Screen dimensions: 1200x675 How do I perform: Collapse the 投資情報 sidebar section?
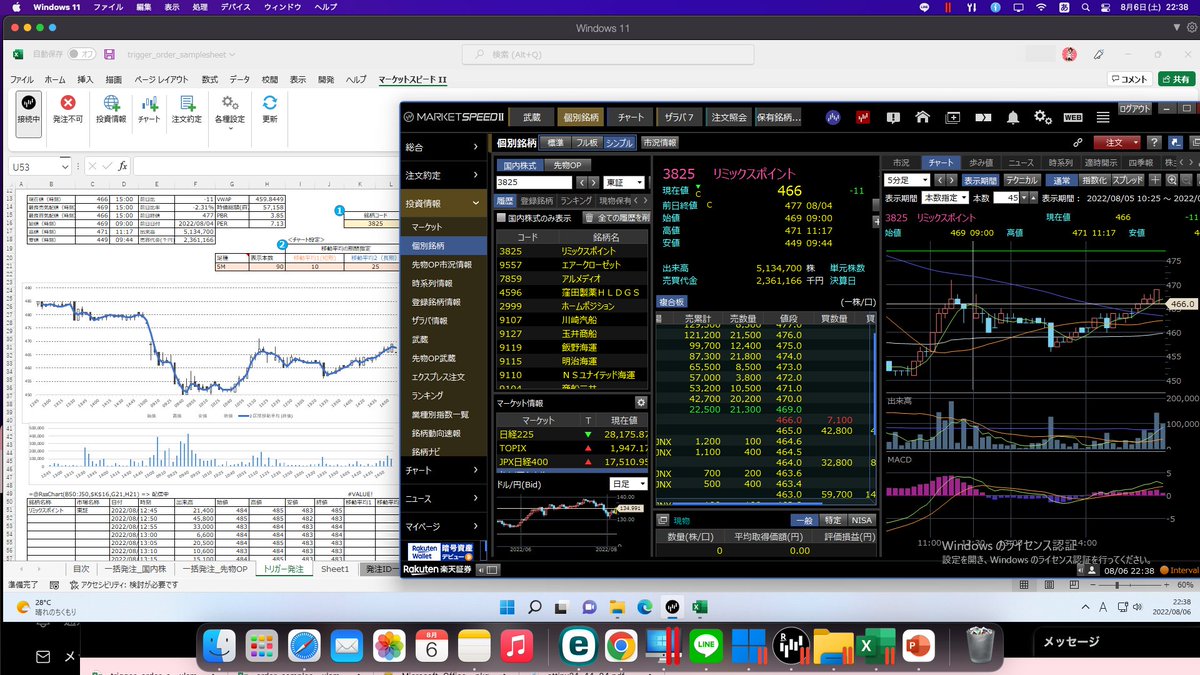[444, 204]
